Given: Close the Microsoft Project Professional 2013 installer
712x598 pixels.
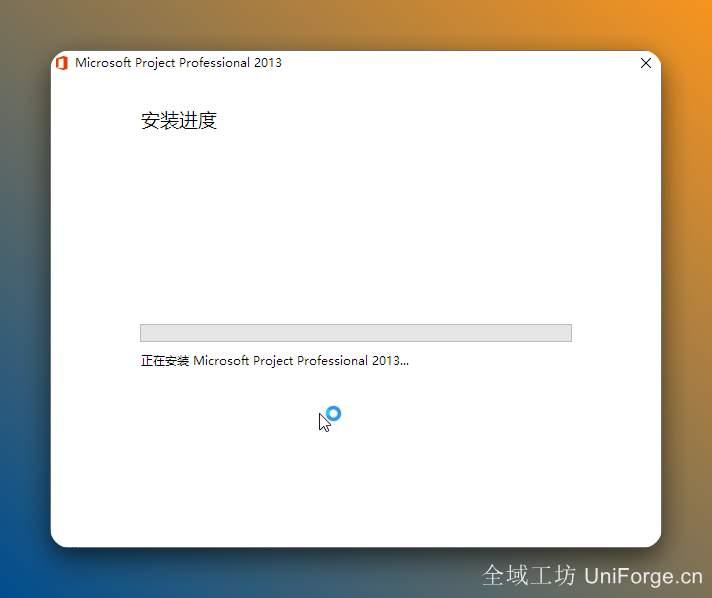Looking at the screenshot, I should [646, 63].
